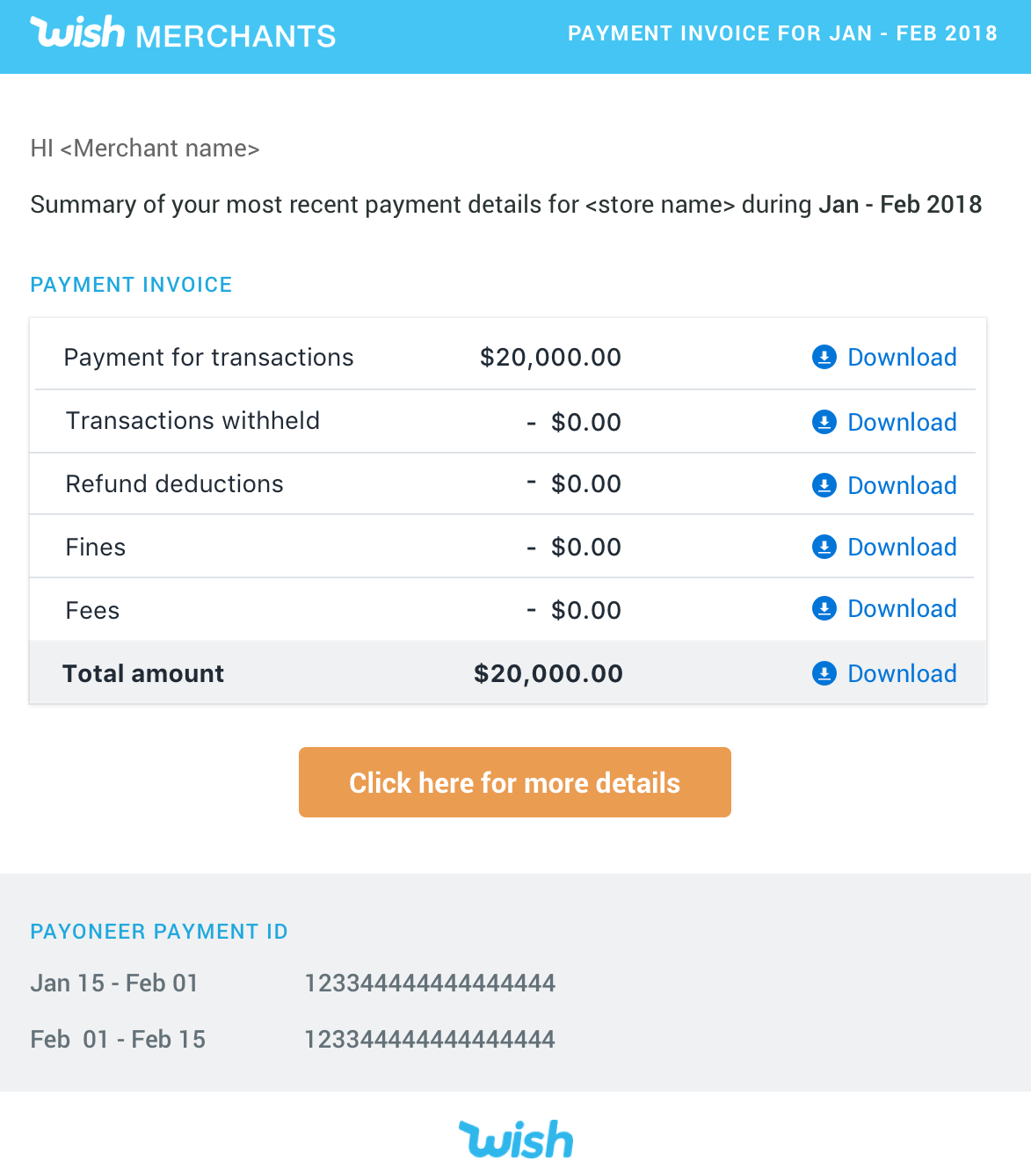Click the Wish logo at the page footer
The height and width of the screenshot is (1176, 1031).
[x=516, y=1140]
